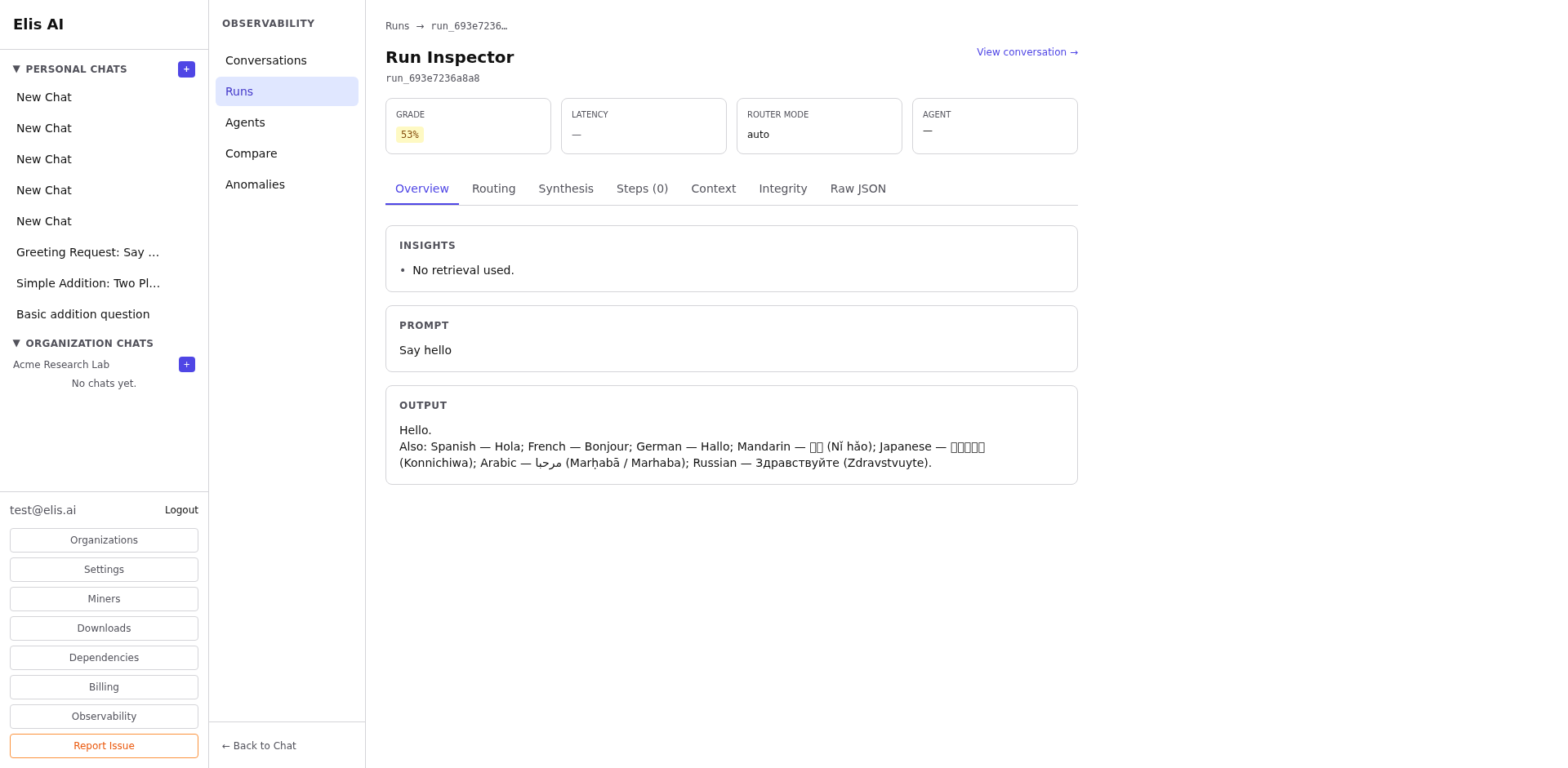
Task: Open the chat named Basic addition question
Action: (x=82, y=314)
